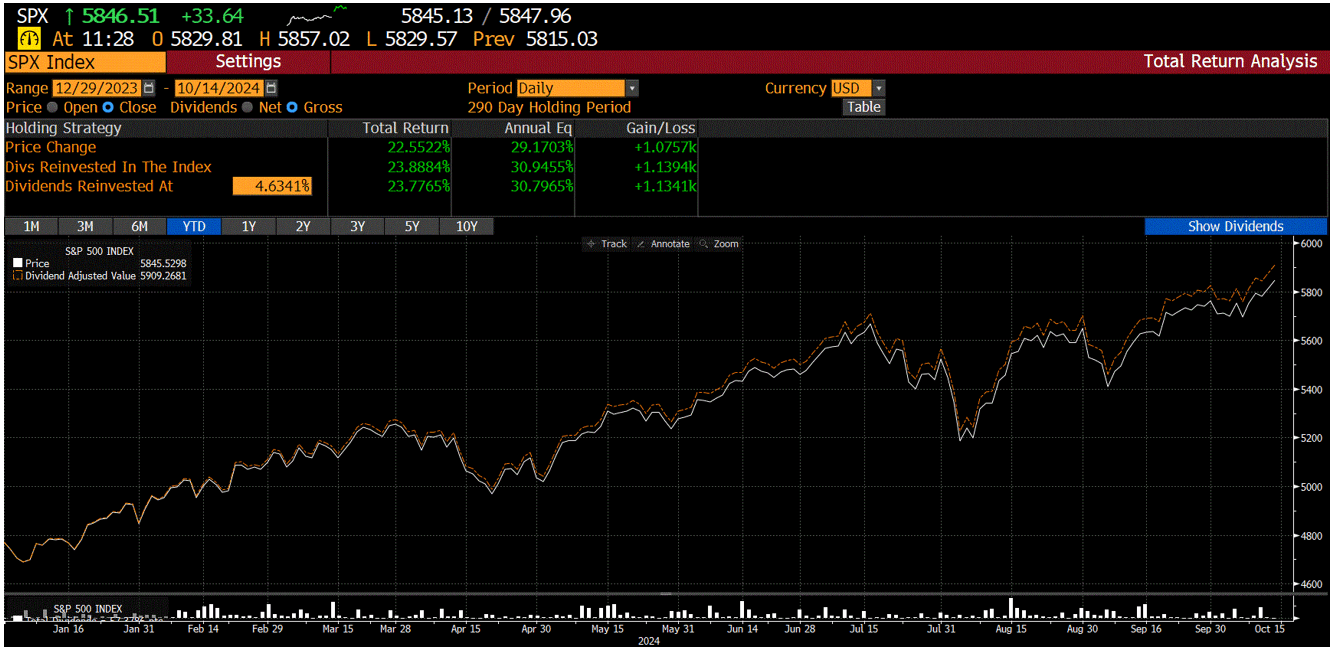The image size is (1339, 656).
Task: Open the Period Daily dropdown
Action: 630,88
